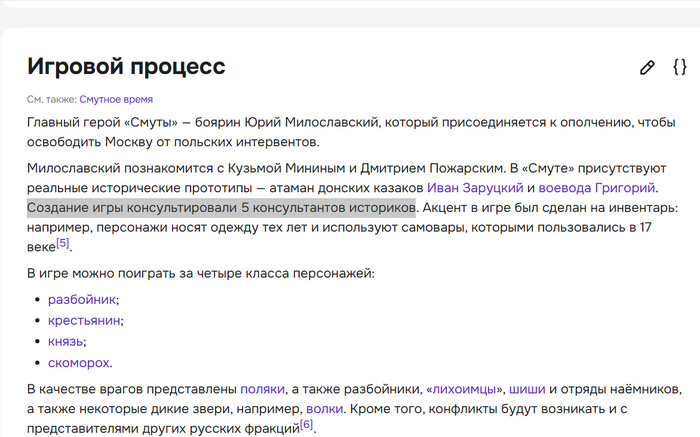The height and width of the screenshot is (437, 700).
Task: Click the «Игровой процесс» section heading
Action: (126, 67)
